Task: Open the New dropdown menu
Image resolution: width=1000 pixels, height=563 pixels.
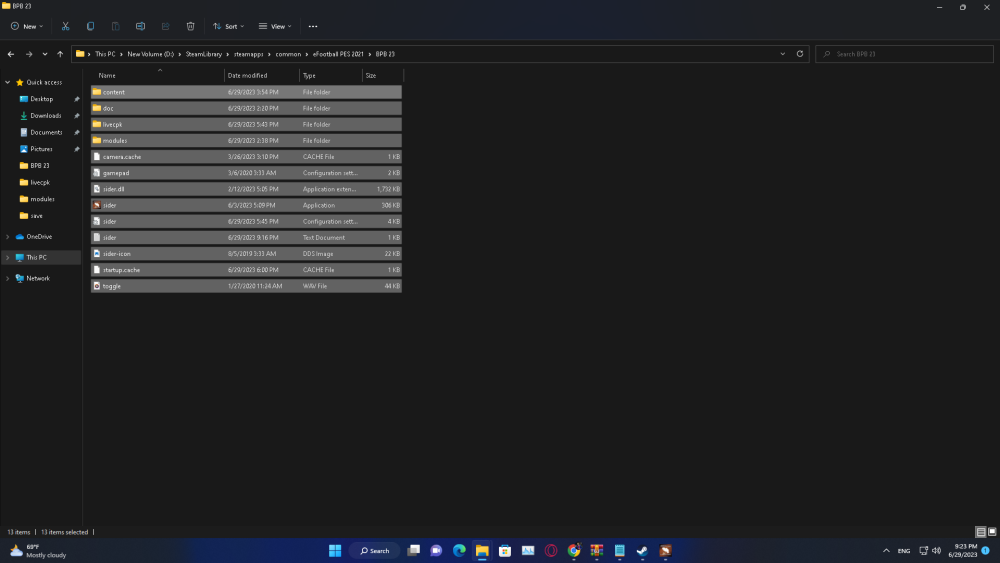Action: click(28, 26)
